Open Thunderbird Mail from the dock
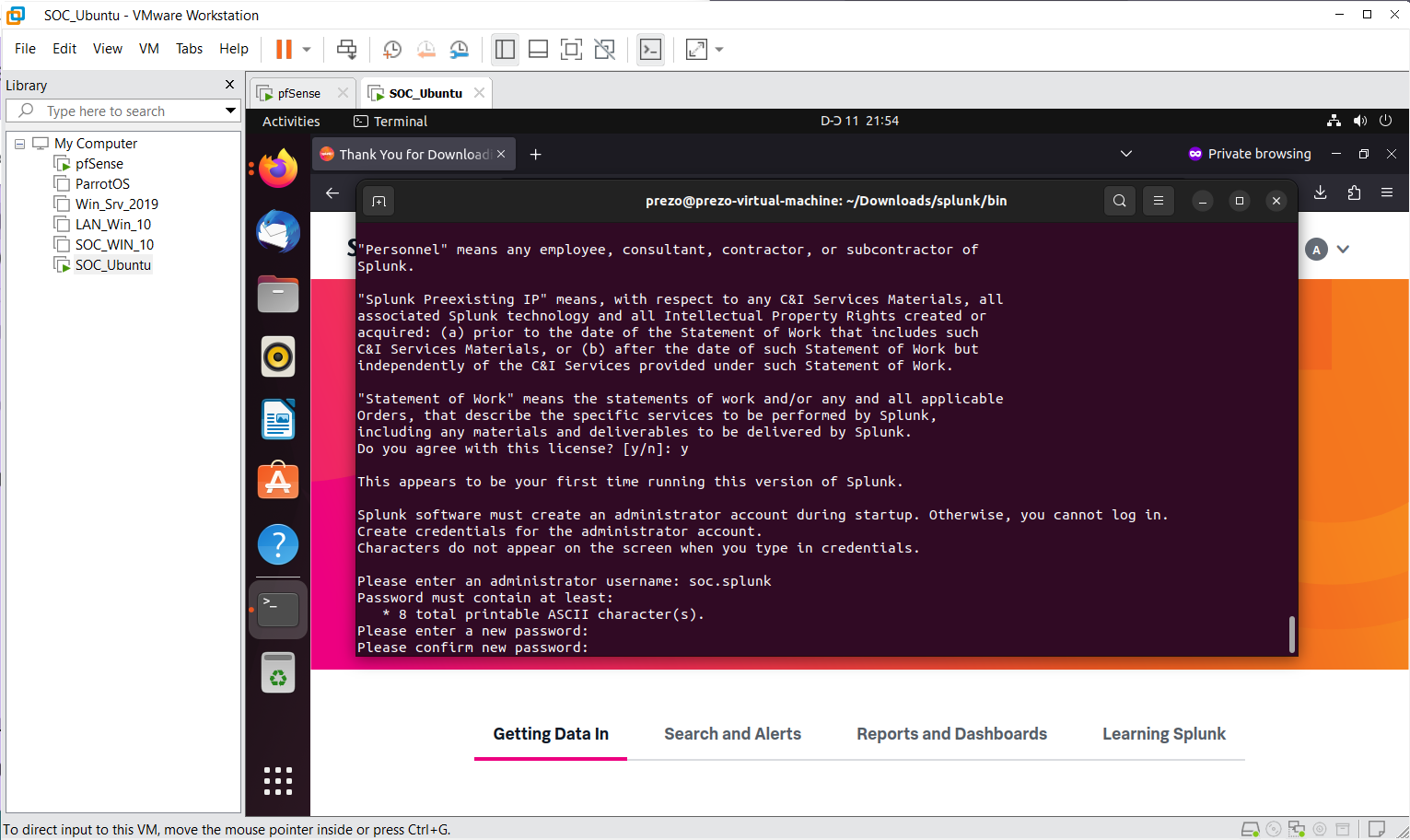Image resolution: width=1410 pixels, height=840 pixels. click(x=278, y=231)
